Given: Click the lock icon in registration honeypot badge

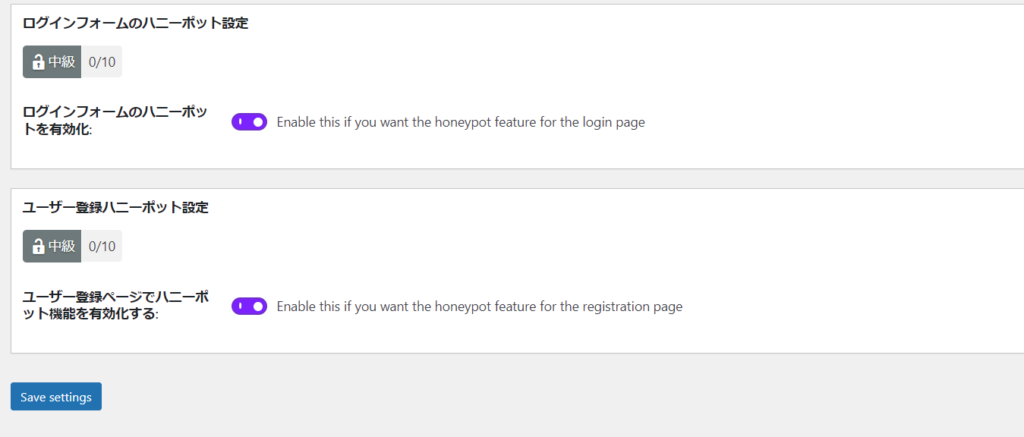Looking at the screenshot, I should coord(38,246).
